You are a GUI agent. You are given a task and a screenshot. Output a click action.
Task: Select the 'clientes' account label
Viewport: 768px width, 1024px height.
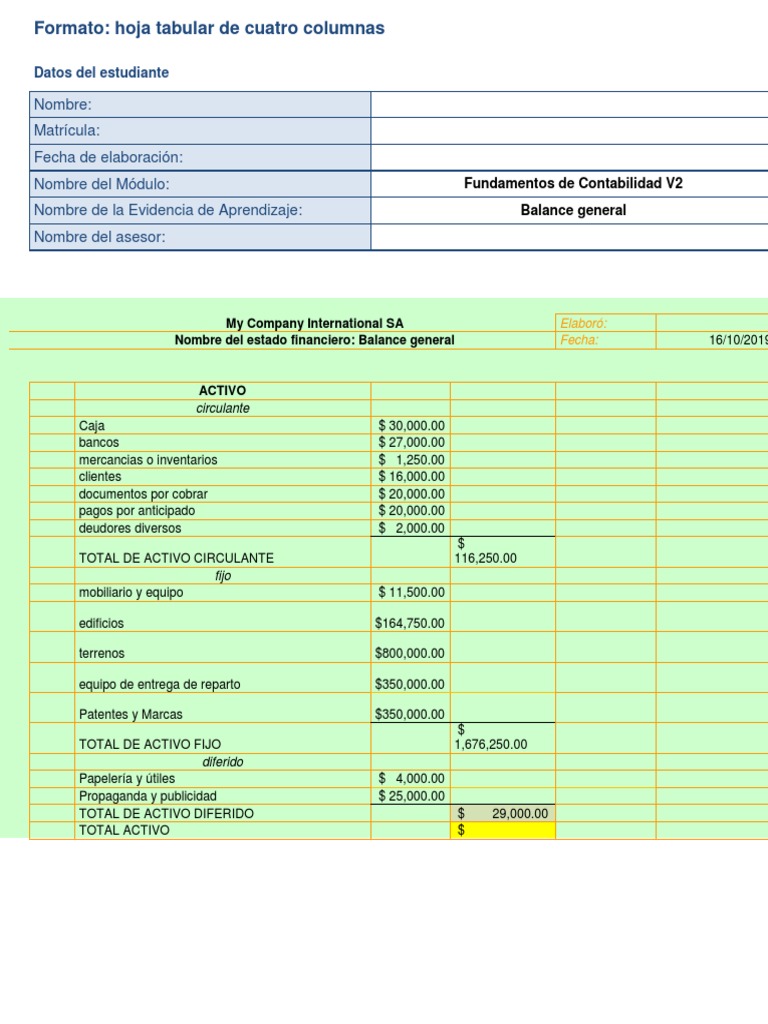click(x=223, y=477)
